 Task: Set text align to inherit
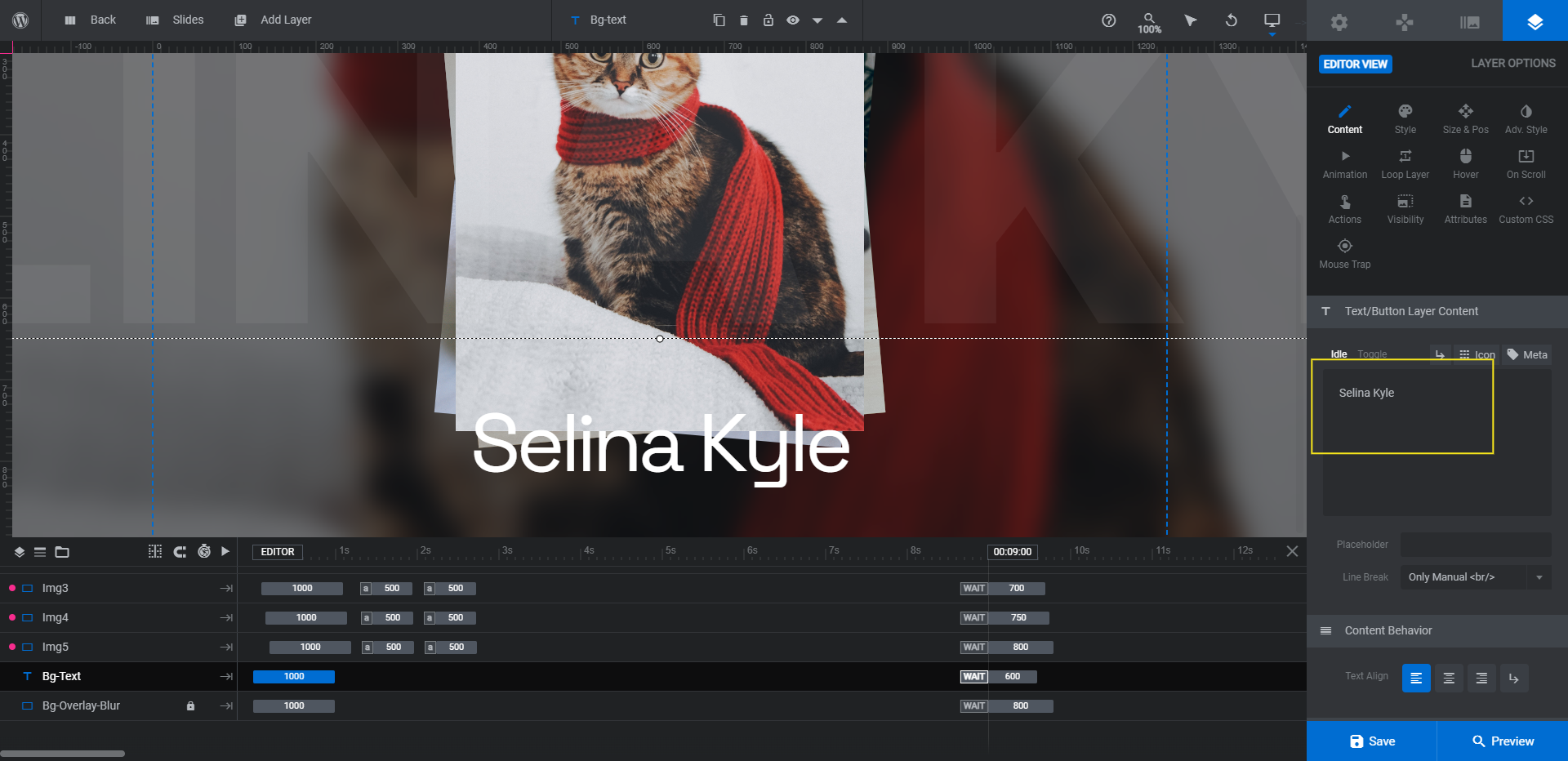click(x=1514, y=678)
